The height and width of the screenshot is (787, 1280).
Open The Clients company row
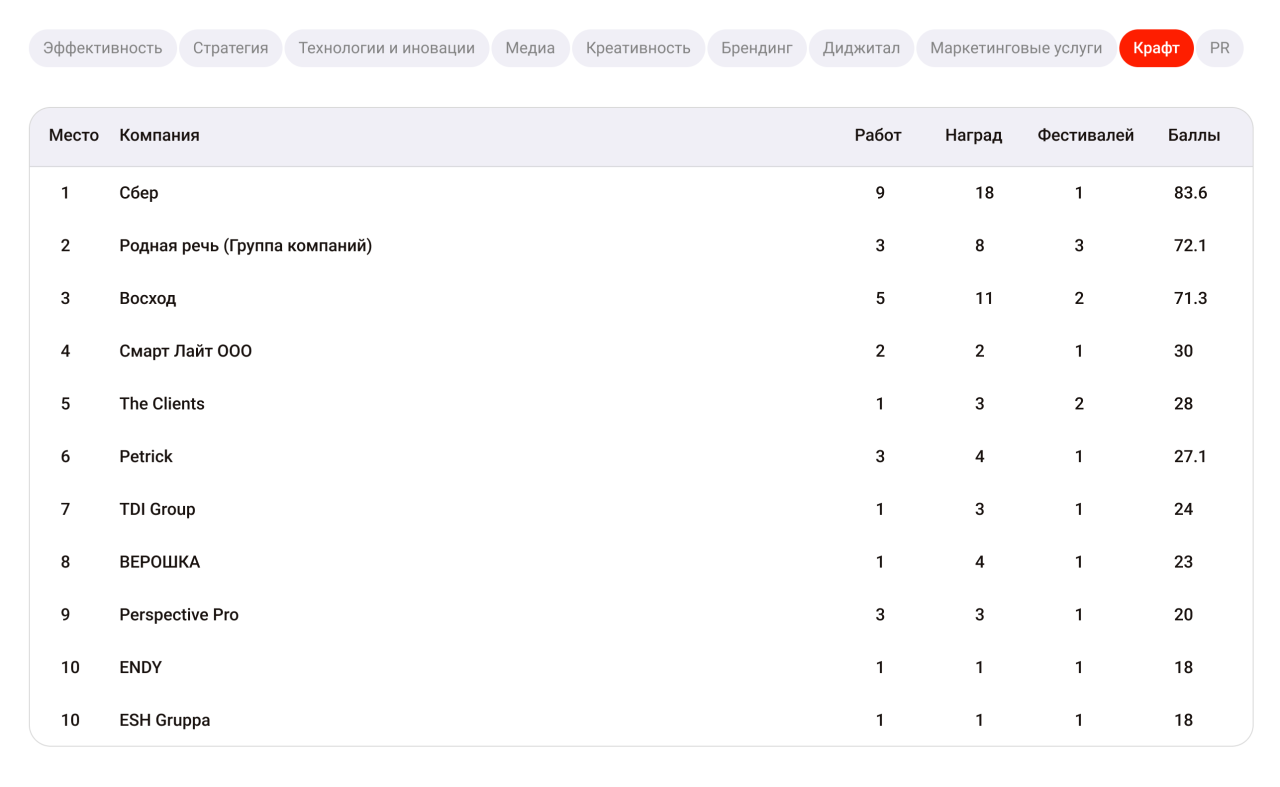(162, 404)
